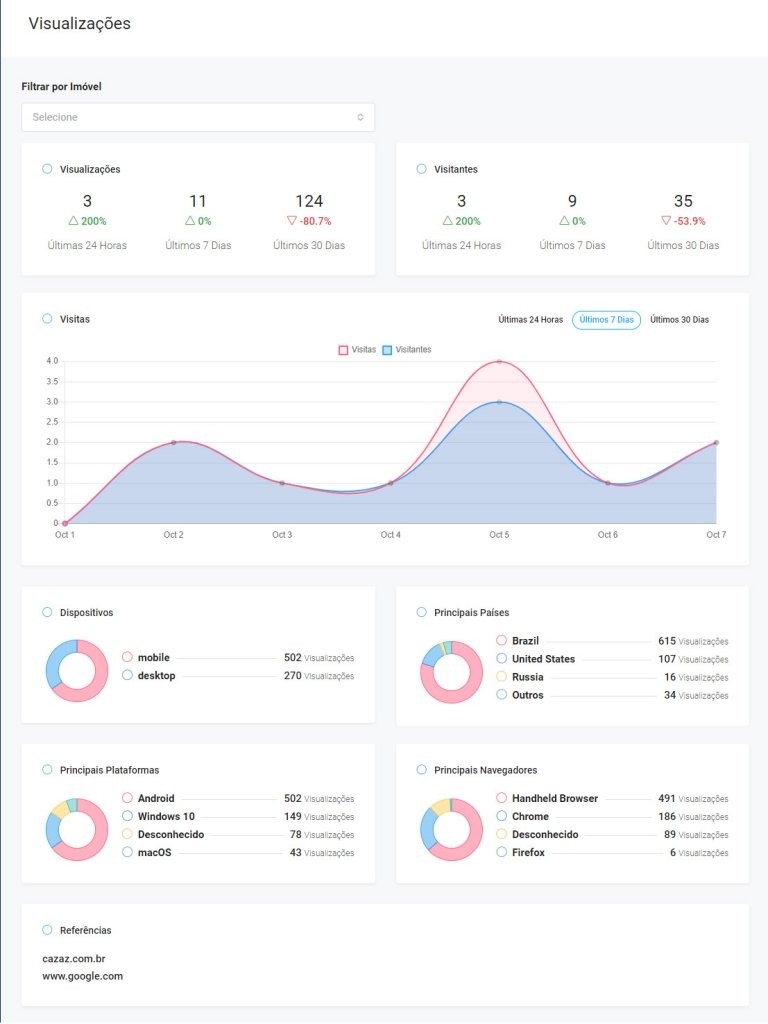Click the circle icon next to Referências
Image resolution: width=768 pixels, height=1024 pixels.
coord(47,930)
